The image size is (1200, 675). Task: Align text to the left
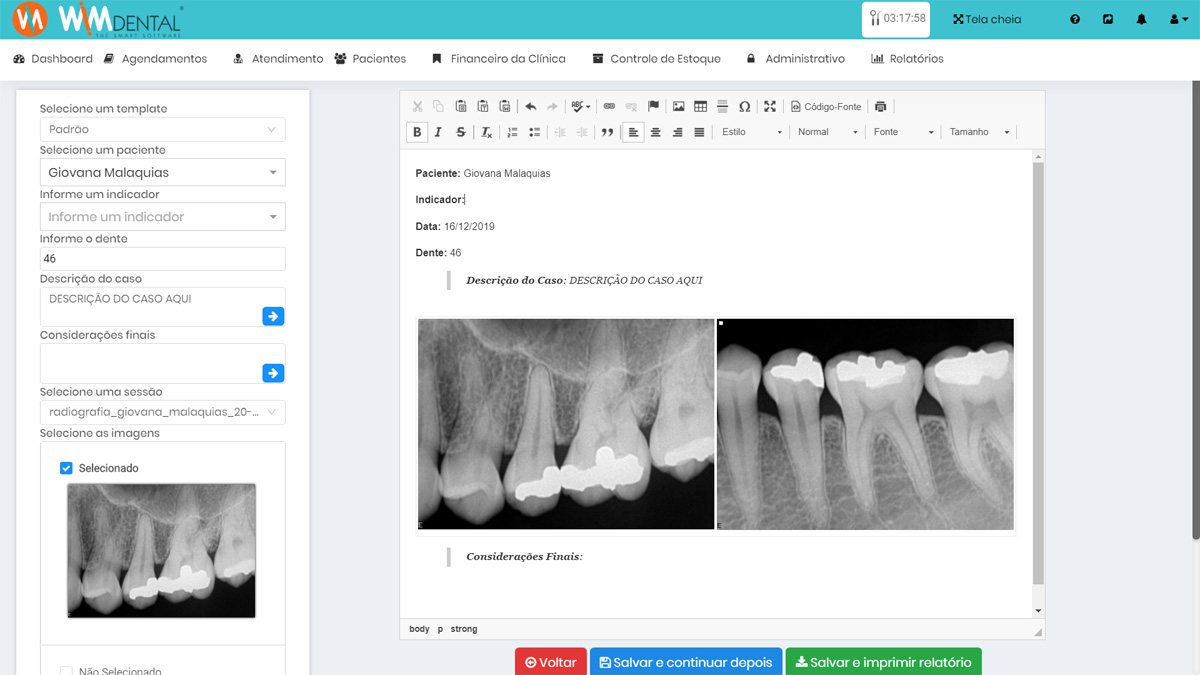point(633,132)
